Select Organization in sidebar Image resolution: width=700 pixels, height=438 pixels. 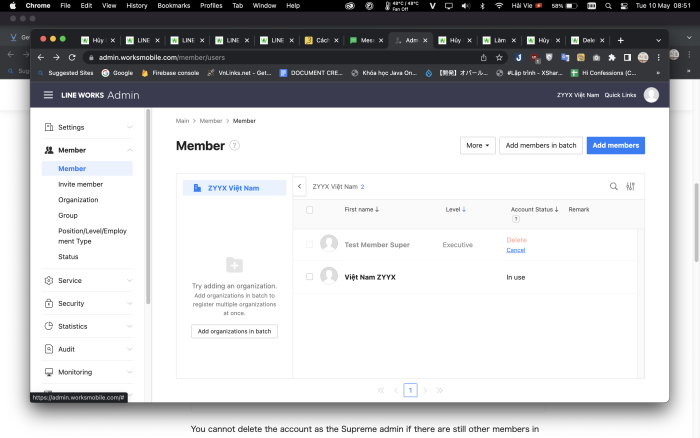pos(78,200)
